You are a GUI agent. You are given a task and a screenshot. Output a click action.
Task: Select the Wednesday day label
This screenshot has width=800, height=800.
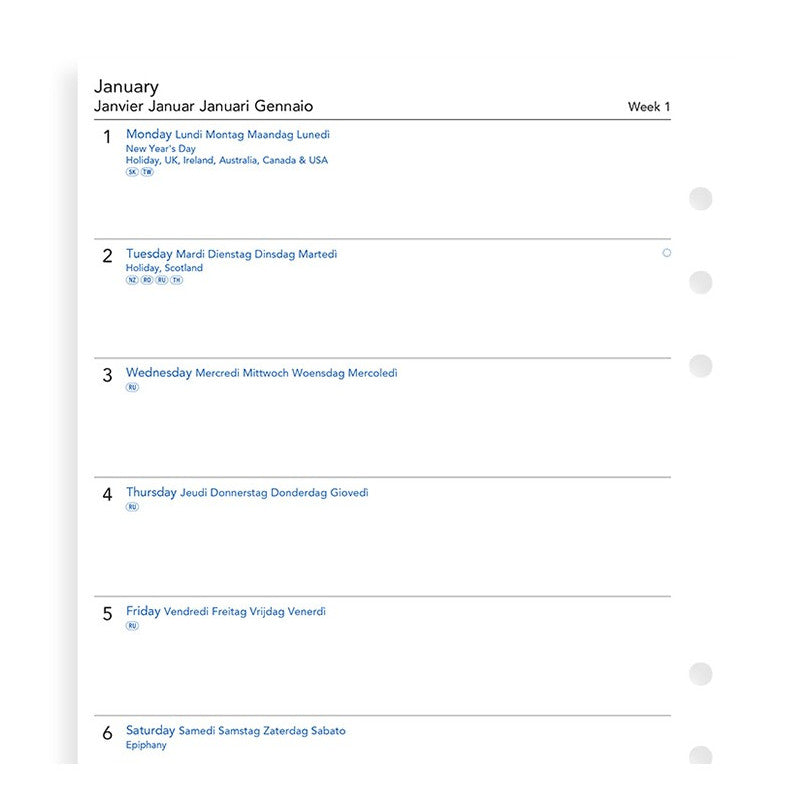[x=159, y=373]
